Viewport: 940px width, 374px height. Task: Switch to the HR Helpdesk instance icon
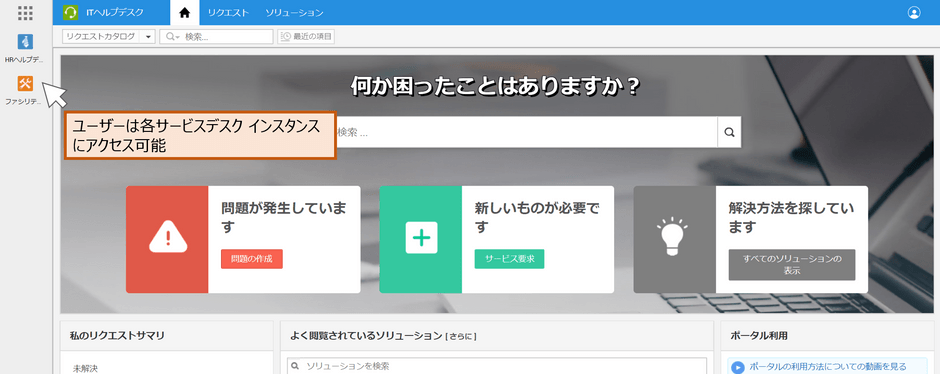tap(25, 41)
